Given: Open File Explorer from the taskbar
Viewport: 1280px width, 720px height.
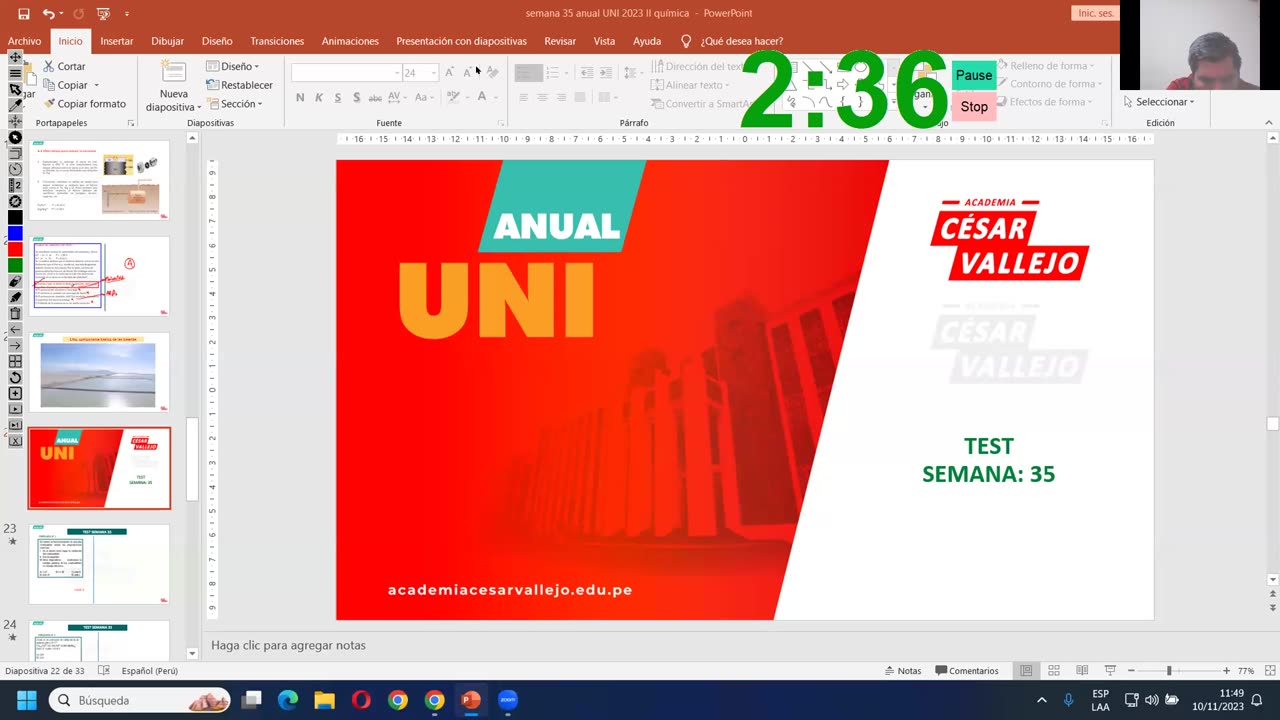Looking at the screenshot, I should [x=324, y=700].
